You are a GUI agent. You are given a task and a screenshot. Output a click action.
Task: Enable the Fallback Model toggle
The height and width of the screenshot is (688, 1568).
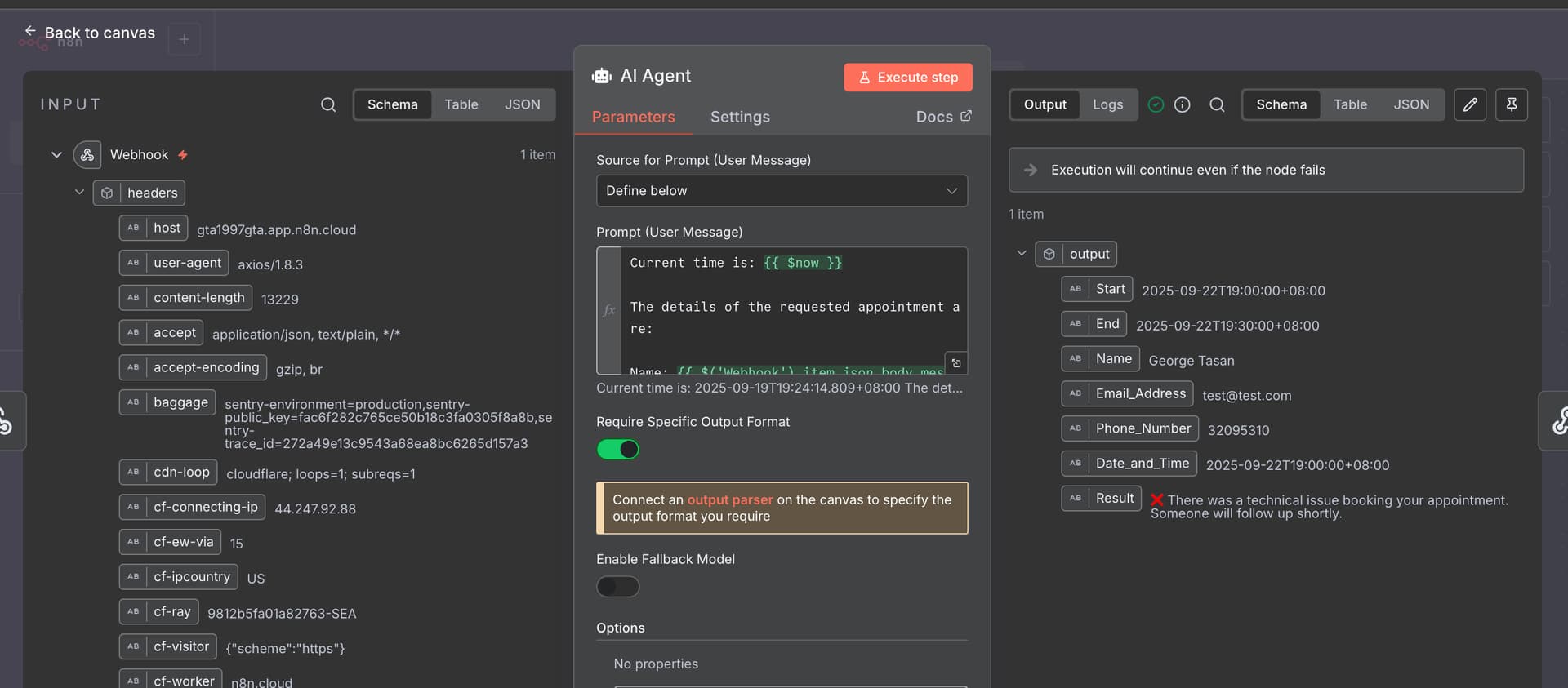point(618,586)
